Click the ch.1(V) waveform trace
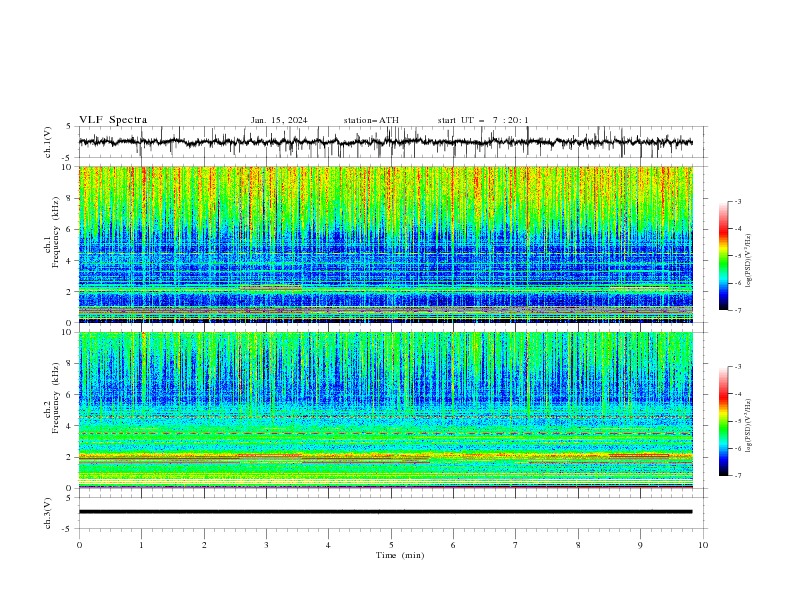 385,142
